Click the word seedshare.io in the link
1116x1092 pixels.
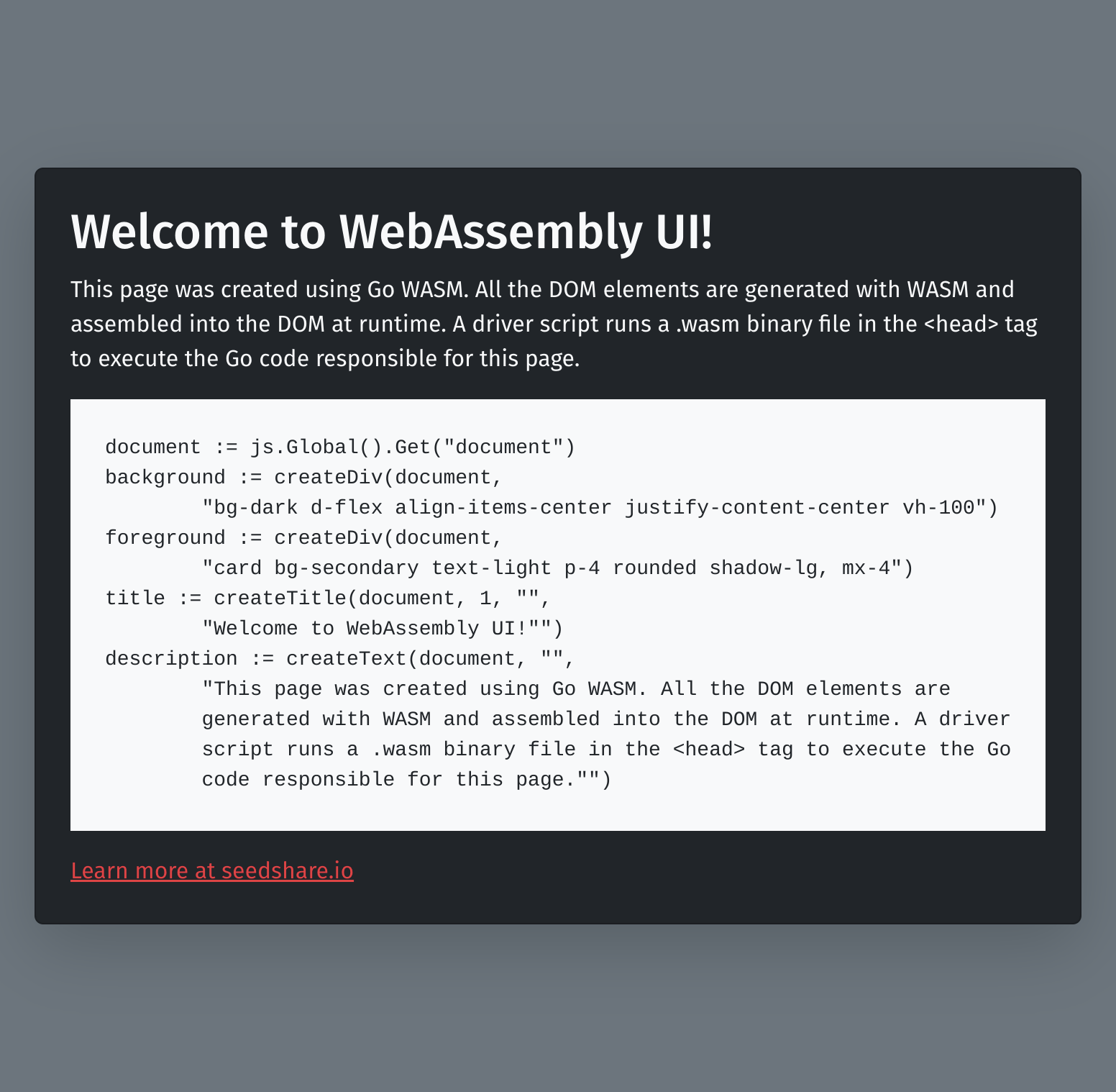coord(288,870)
